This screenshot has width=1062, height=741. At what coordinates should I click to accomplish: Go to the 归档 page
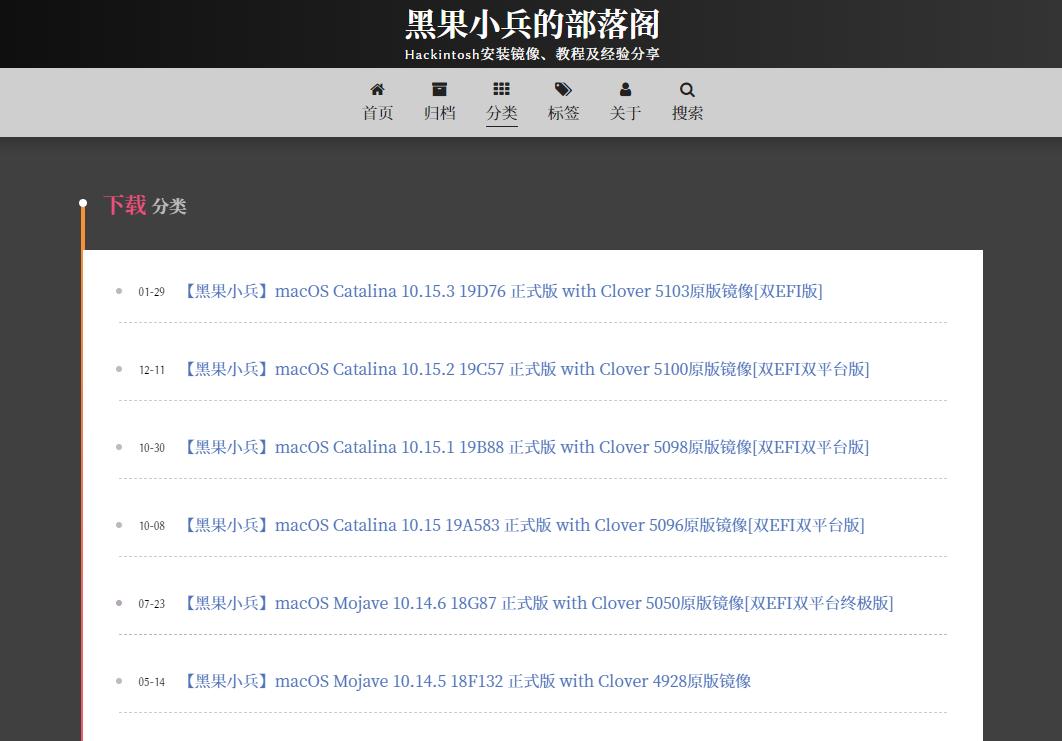tap(440, 113)
